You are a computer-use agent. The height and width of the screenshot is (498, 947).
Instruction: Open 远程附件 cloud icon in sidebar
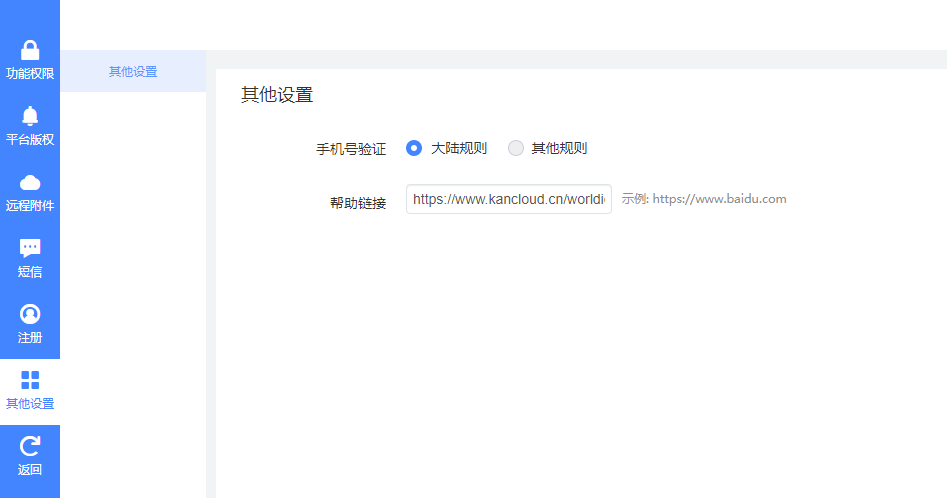coord(30,182)
